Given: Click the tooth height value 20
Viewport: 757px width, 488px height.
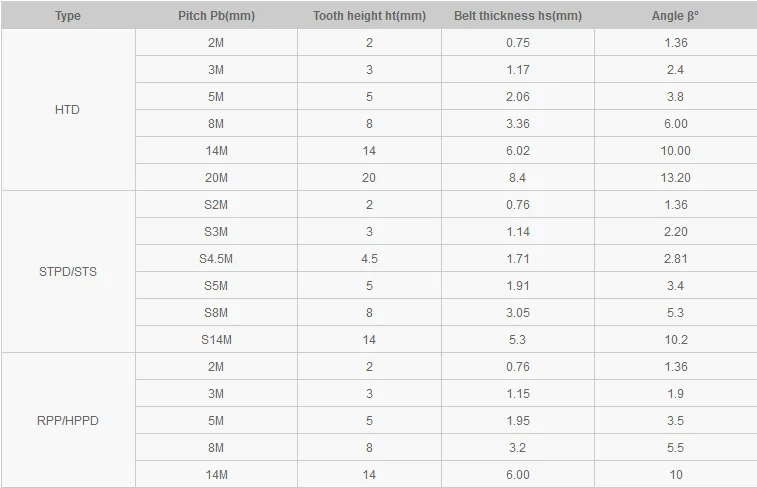Looking at the screenshot, I should [x=369, y=178].
